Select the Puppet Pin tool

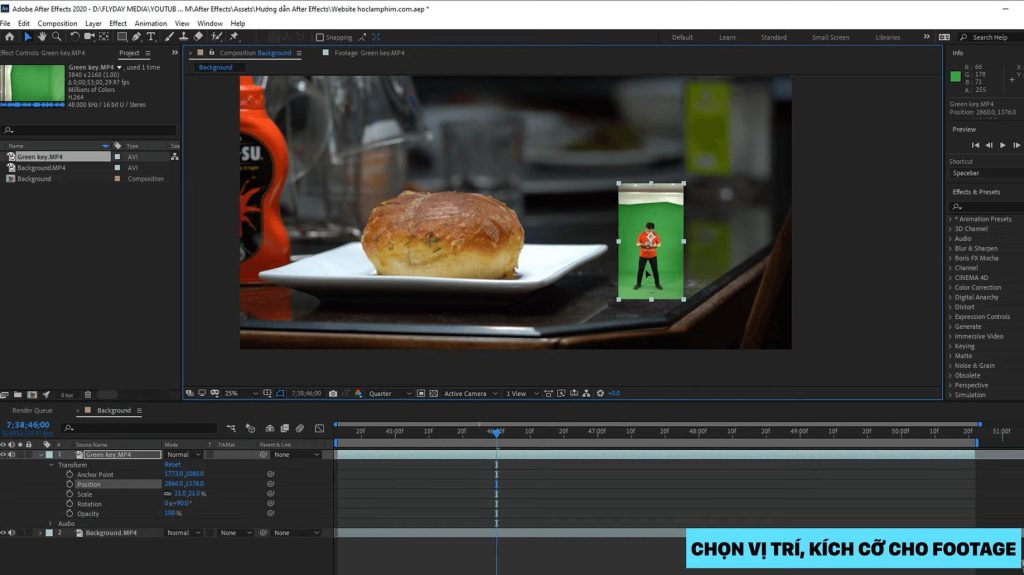click(234, 37)
